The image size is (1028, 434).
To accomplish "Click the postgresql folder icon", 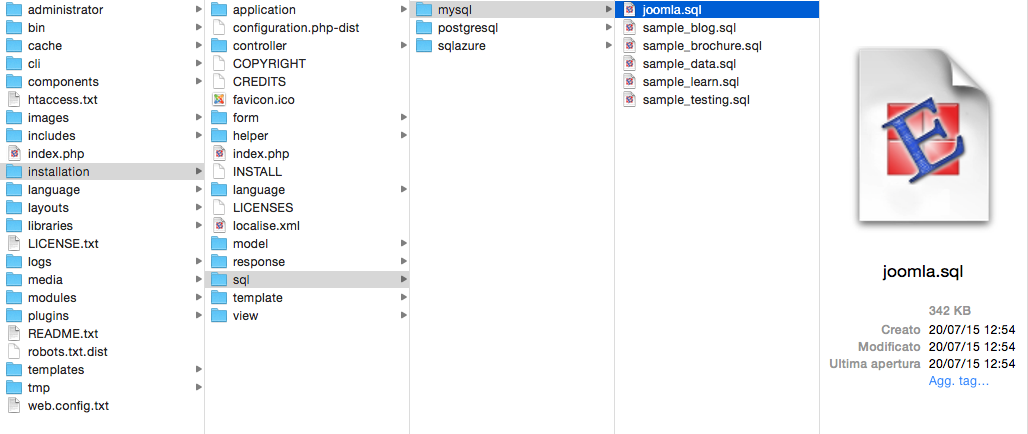I will click(424, 28).
